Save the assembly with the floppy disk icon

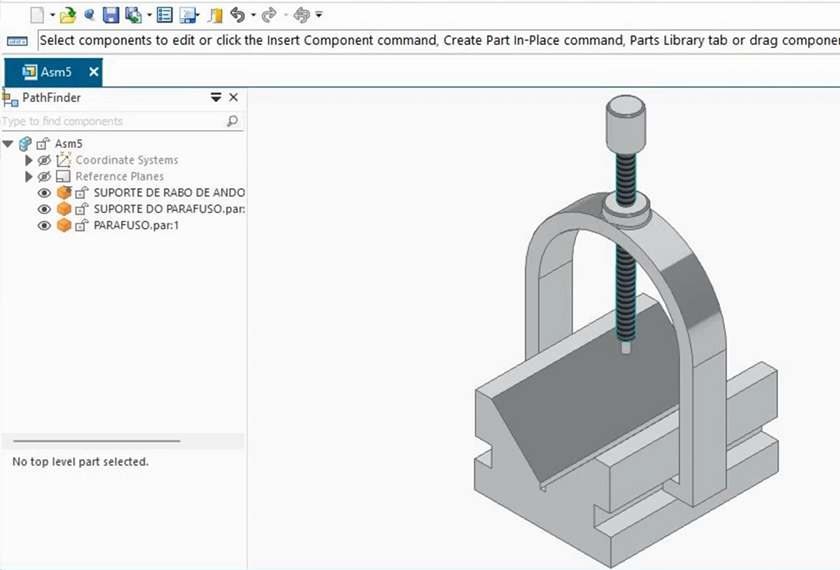coord(111,15)
